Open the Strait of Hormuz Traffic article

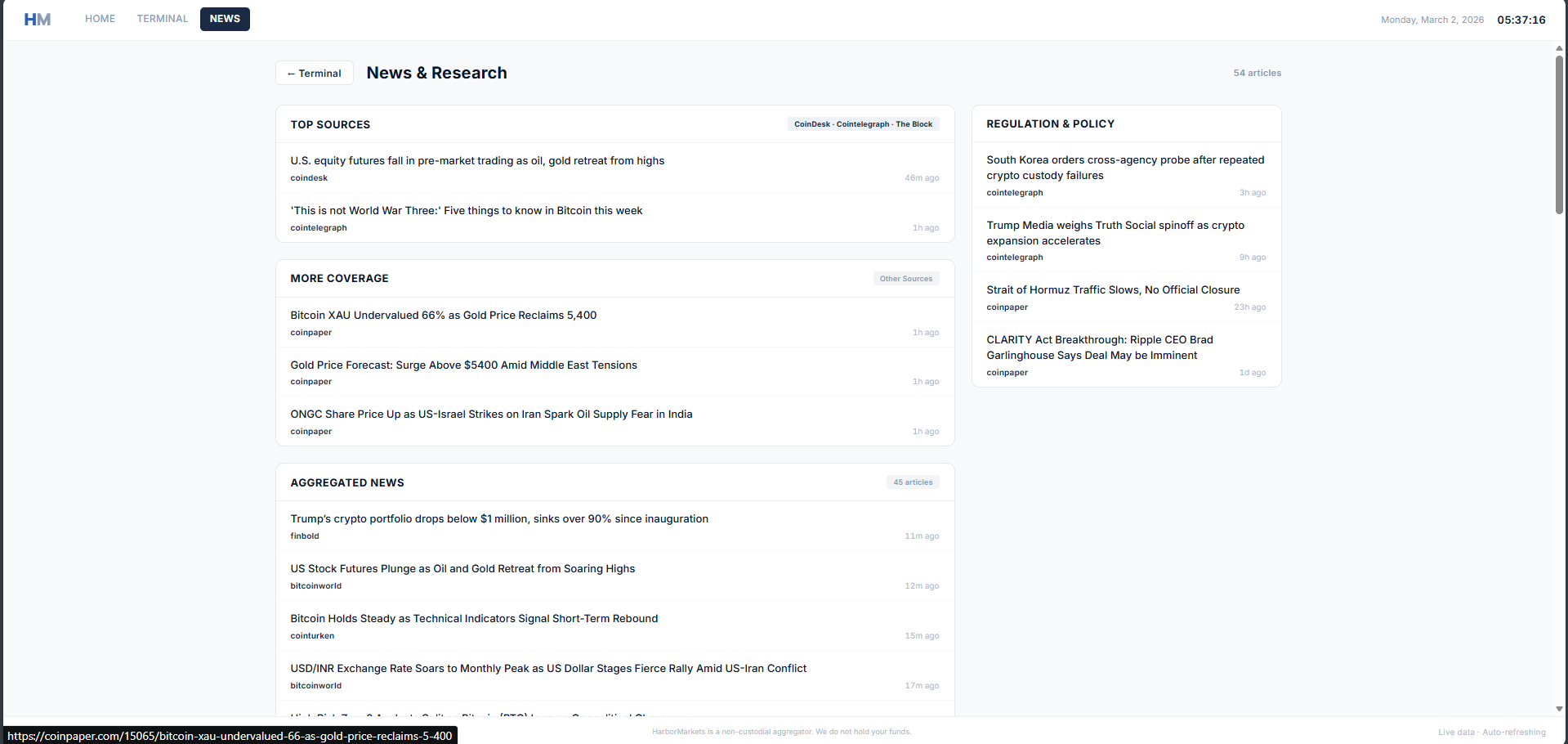(1113, 289)
